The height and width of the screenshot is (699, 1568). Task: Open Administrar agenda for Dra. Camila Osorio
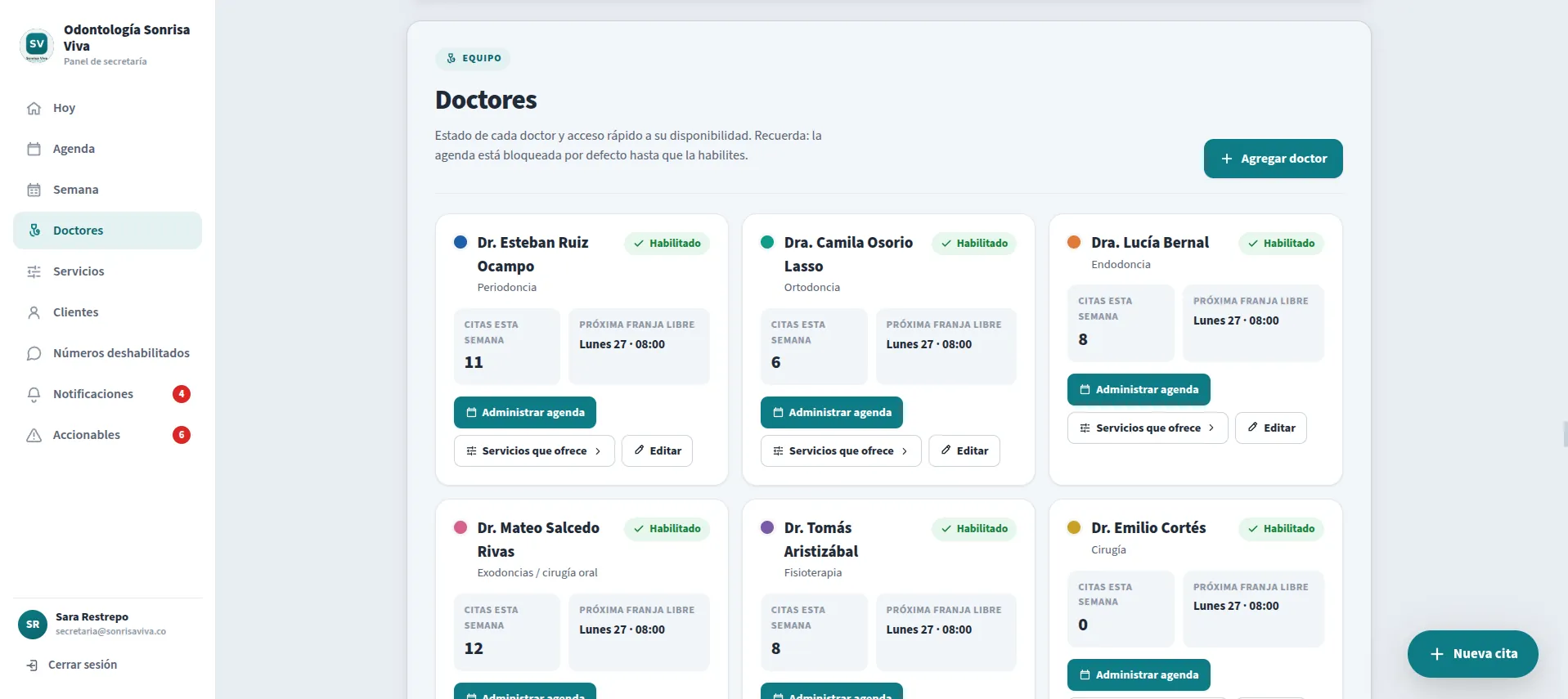(x=832, y=412)
